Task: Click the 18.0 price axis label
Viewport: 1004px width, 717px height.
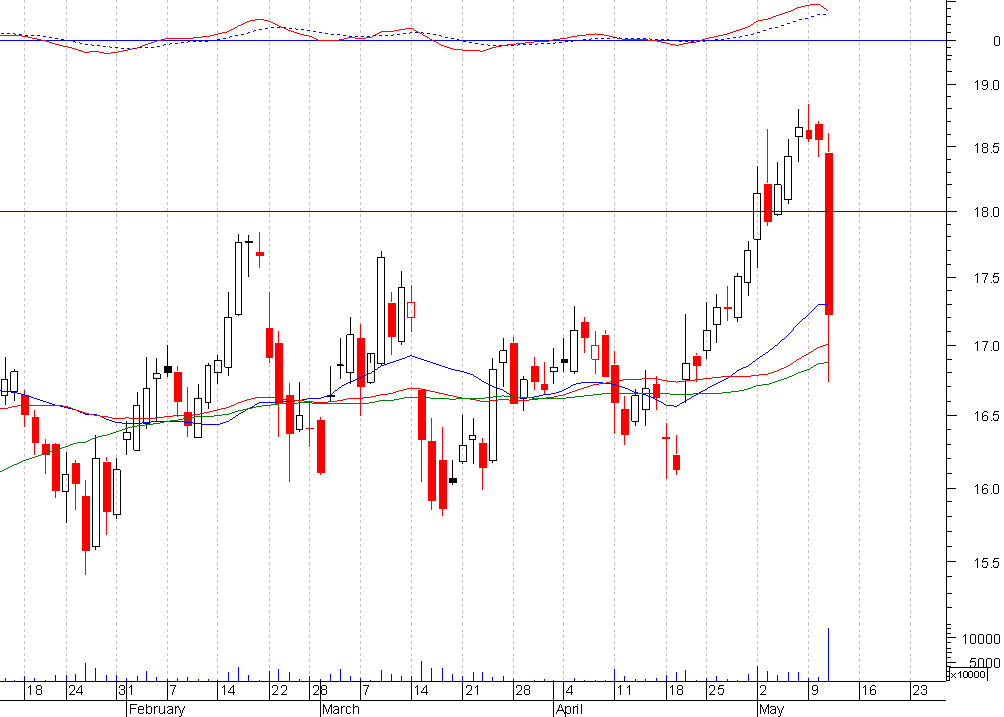Action: 987,212
